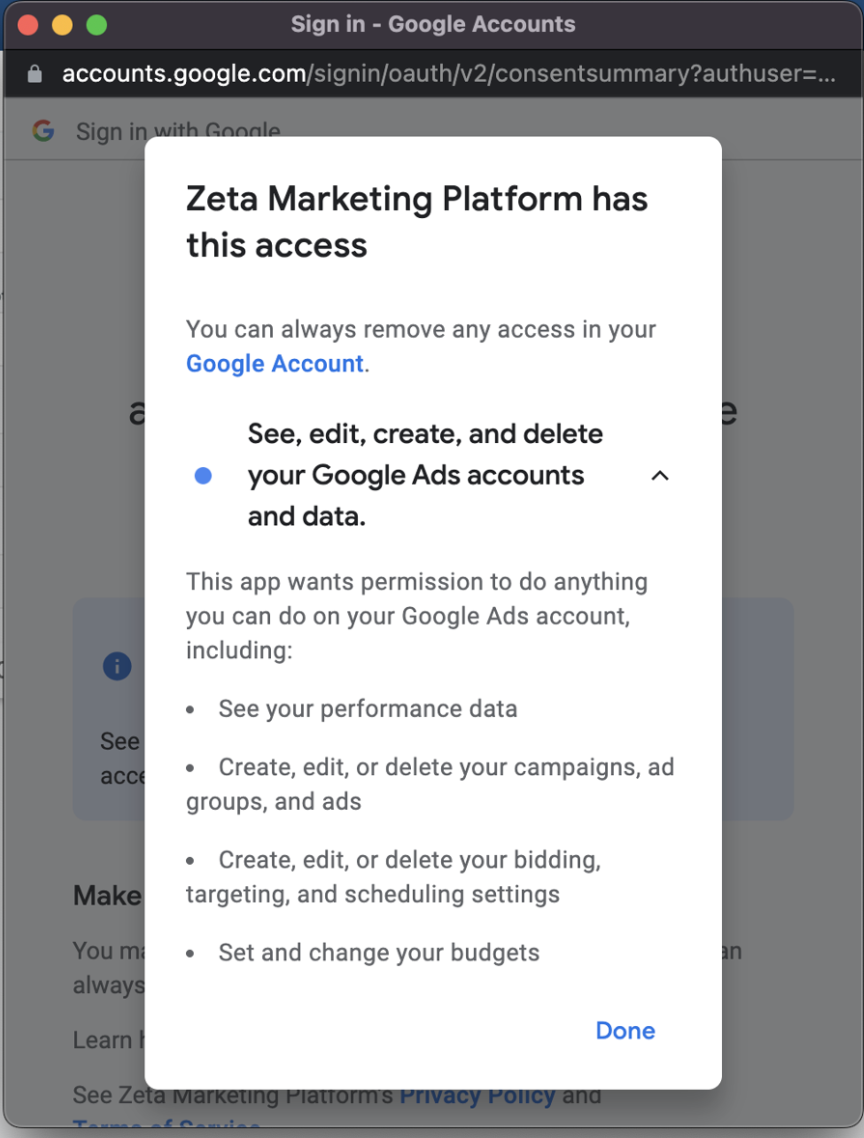The height and width of the screenshot is (1138, 864).
Task: Open the Google Account link
Action: [274, 363]
